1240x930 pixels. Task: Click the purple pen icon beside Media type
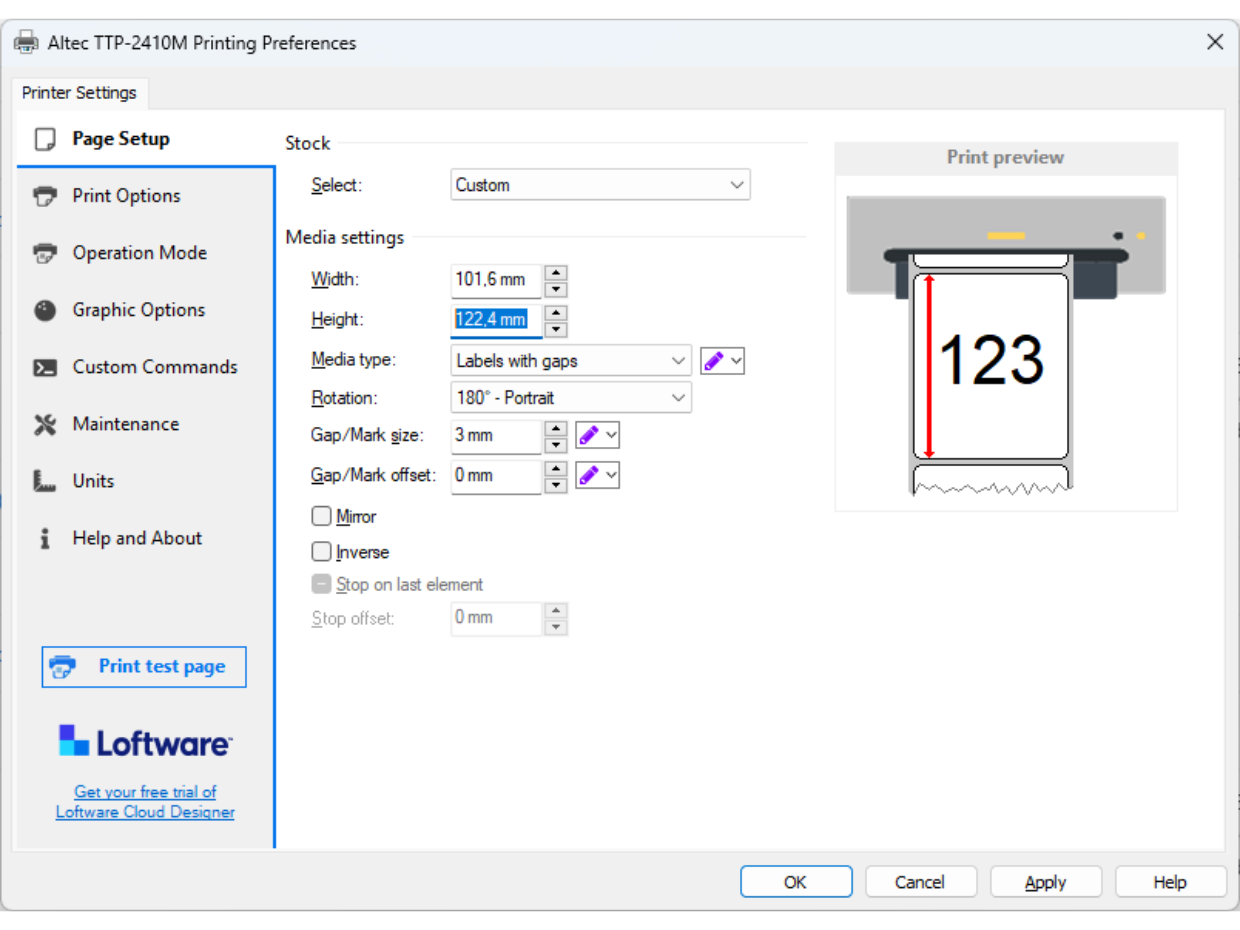point(713,361)
